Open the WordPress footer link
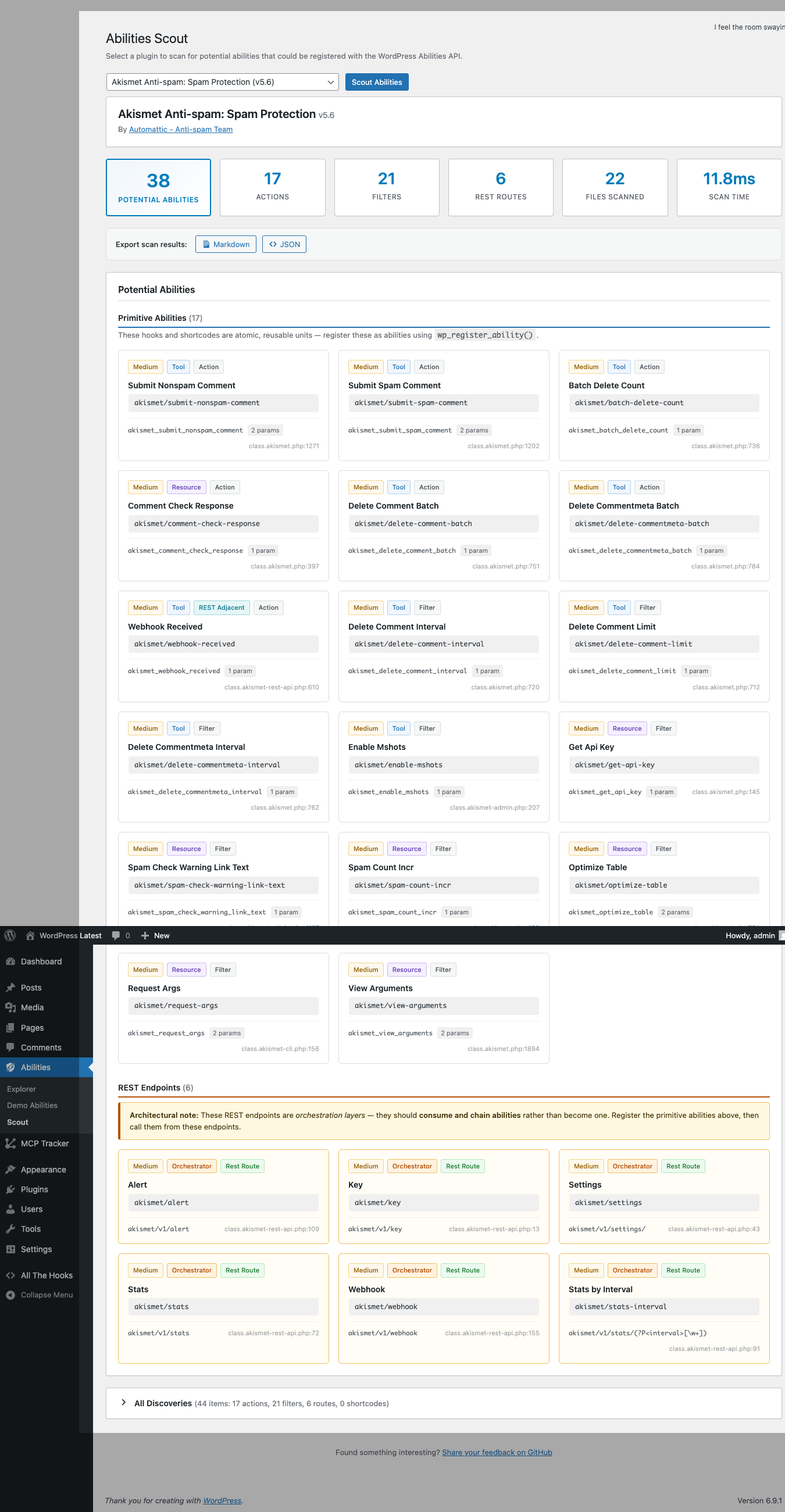 222,1500
